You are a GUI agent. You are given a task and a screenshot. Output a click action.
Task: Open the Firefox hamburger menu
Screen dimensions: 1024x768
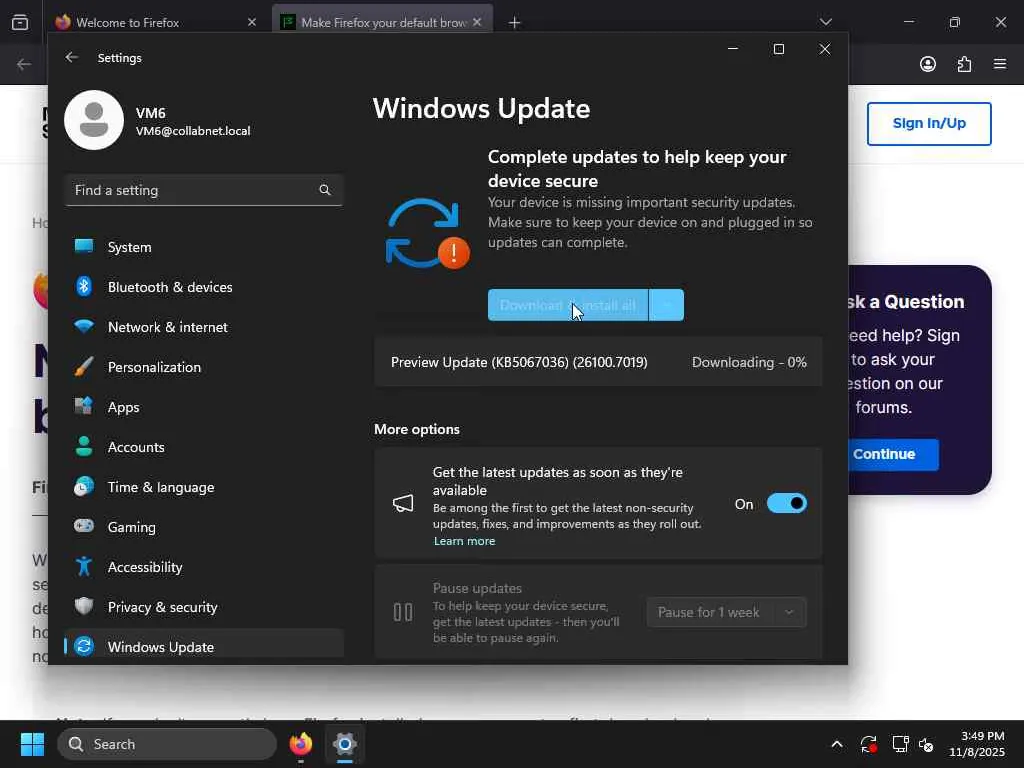pyautogui.click(x=1000, y=64)
